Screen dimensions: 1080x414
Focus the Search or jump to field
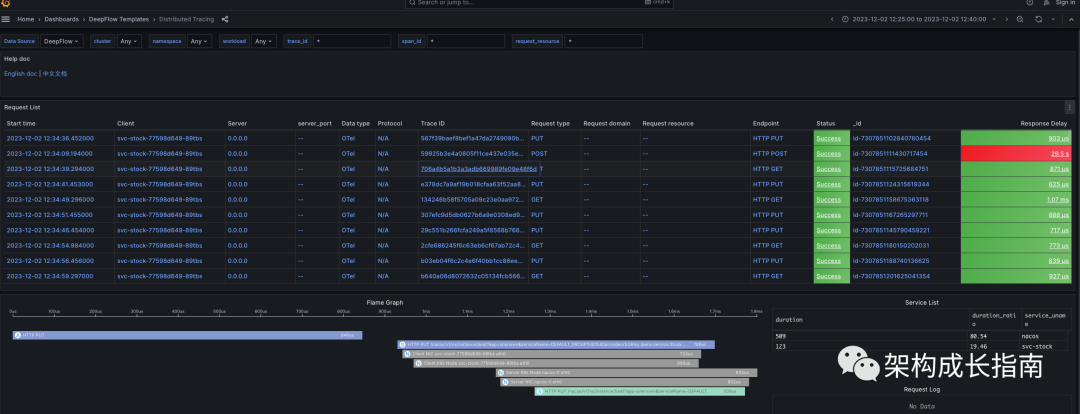[539, 3]
